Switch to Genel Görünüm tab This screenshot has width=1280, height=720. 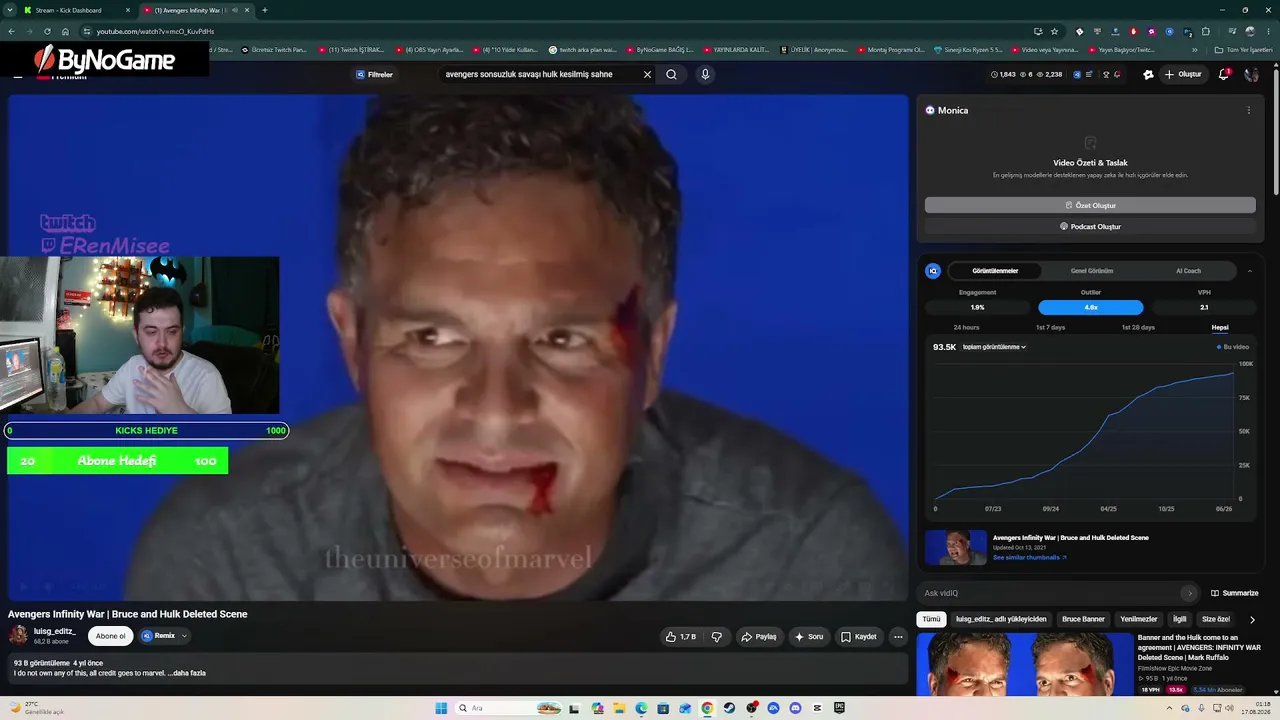pyautogui.click(x=1092, y=271)
